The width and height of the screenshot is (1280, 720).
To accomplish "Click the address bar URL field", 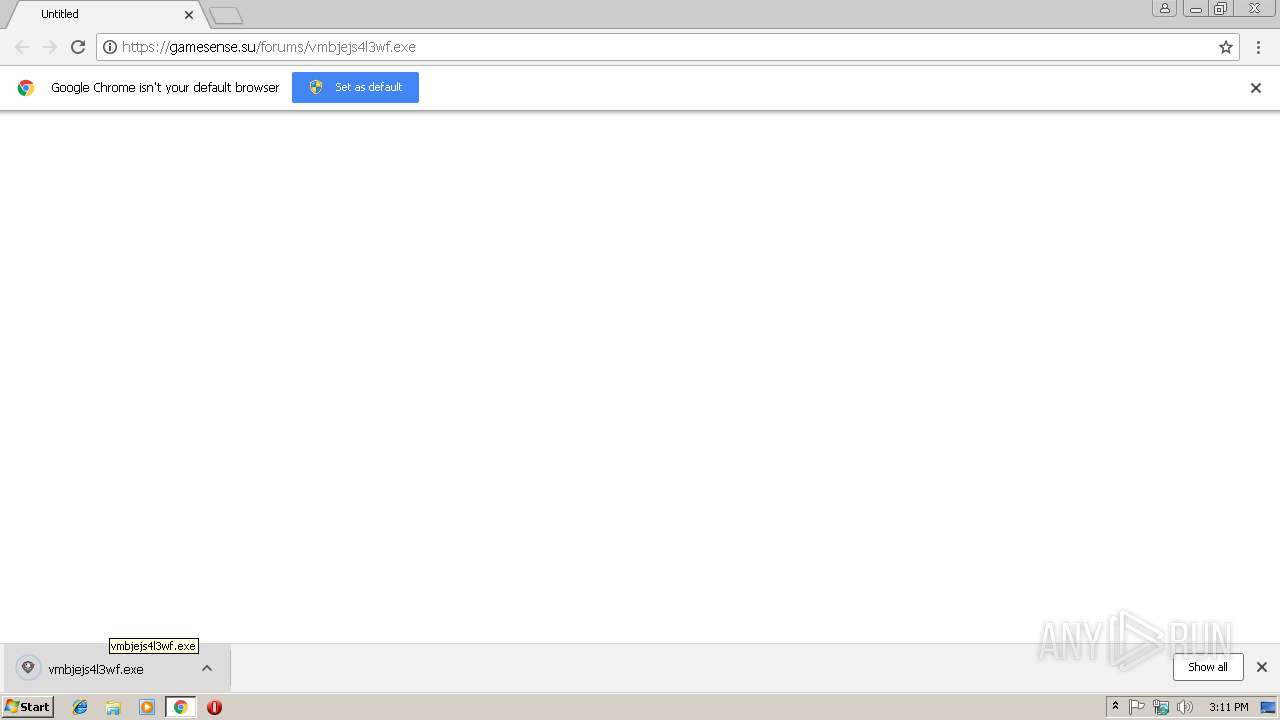I will coord(668,47).
